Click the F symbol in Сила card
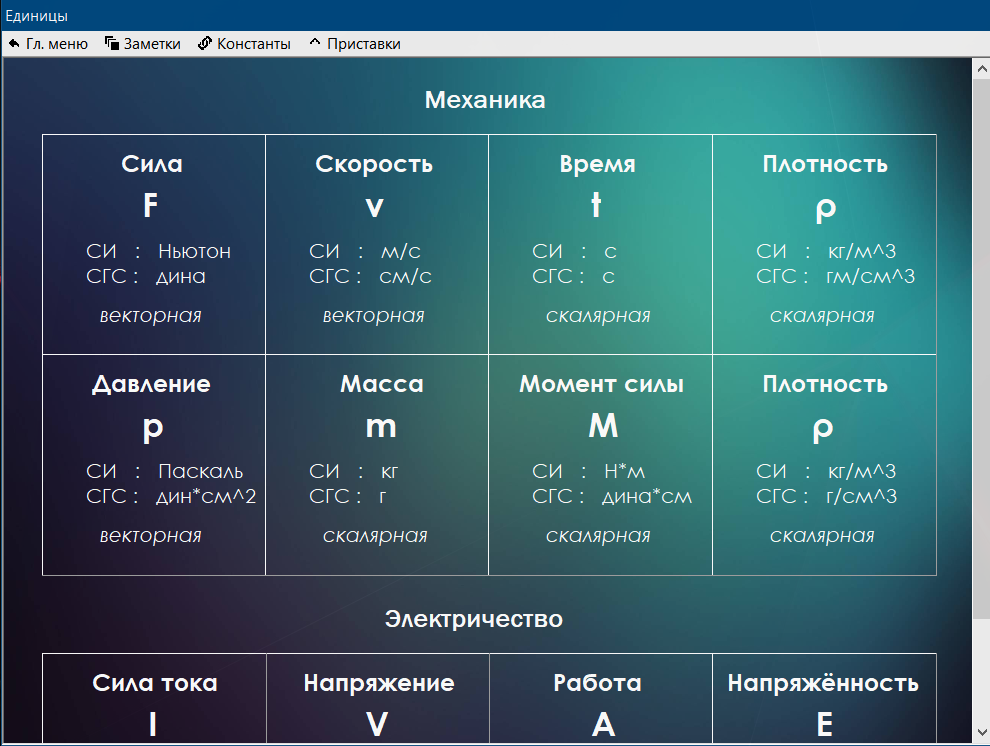This screenshot has height=746, width=990. pyautogui.click(x=150, y=205)
